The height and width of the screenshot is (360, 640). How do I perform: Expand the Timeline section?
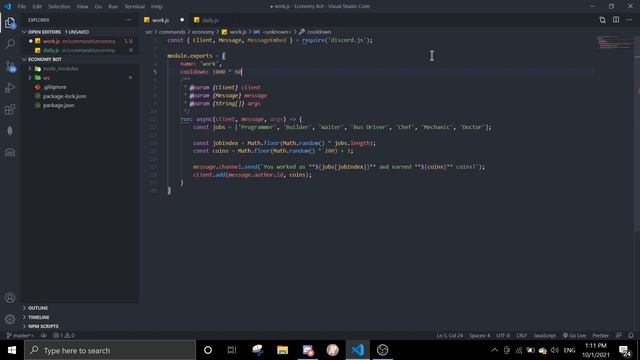(x=39, y=317)
